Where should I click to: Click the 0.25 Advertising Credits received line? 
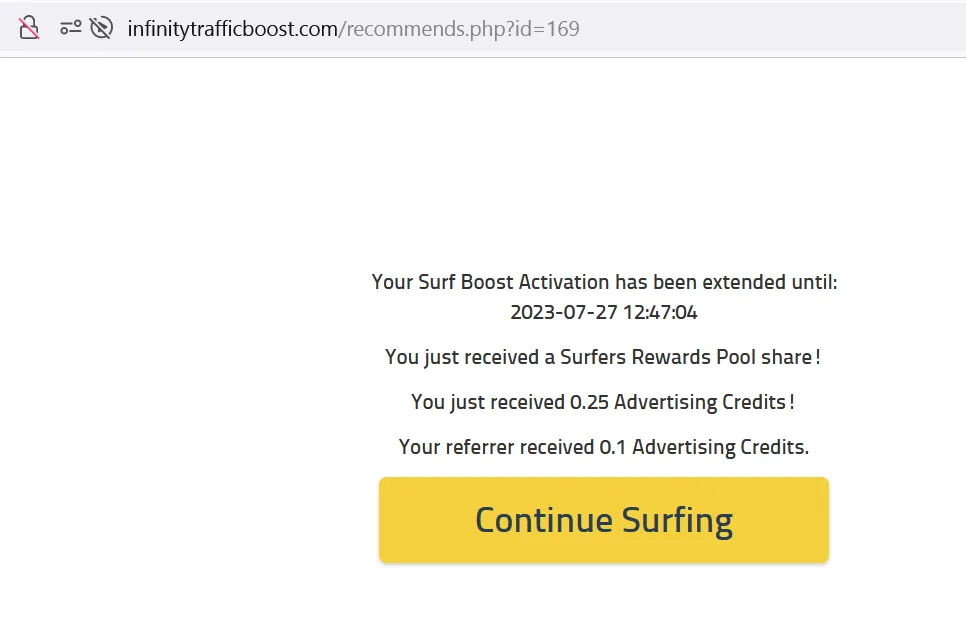(603, 402)
